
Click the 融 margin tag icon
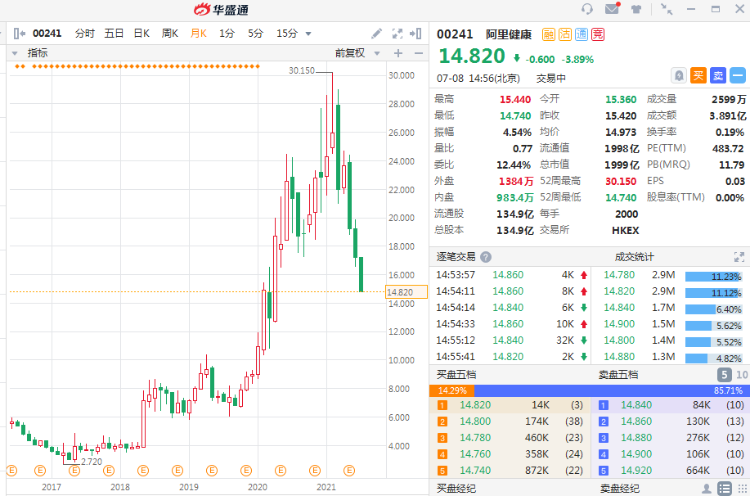pos(548,34)
